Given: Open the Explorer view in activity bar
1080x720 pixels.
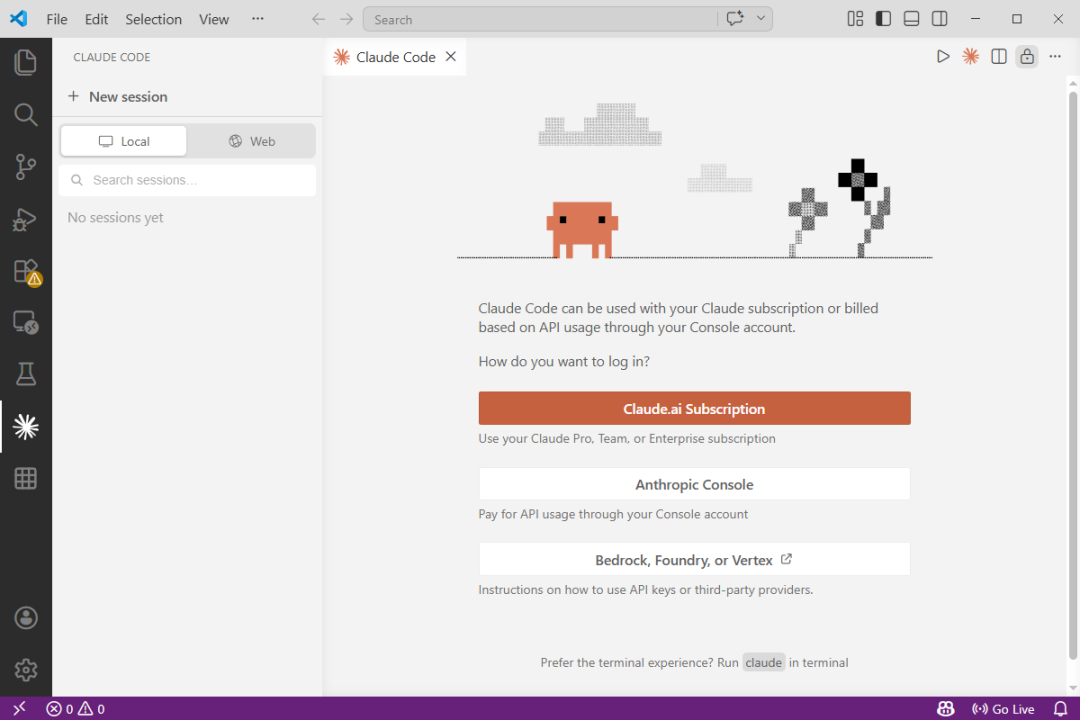Looking at the screenshot, I should 25,63.
